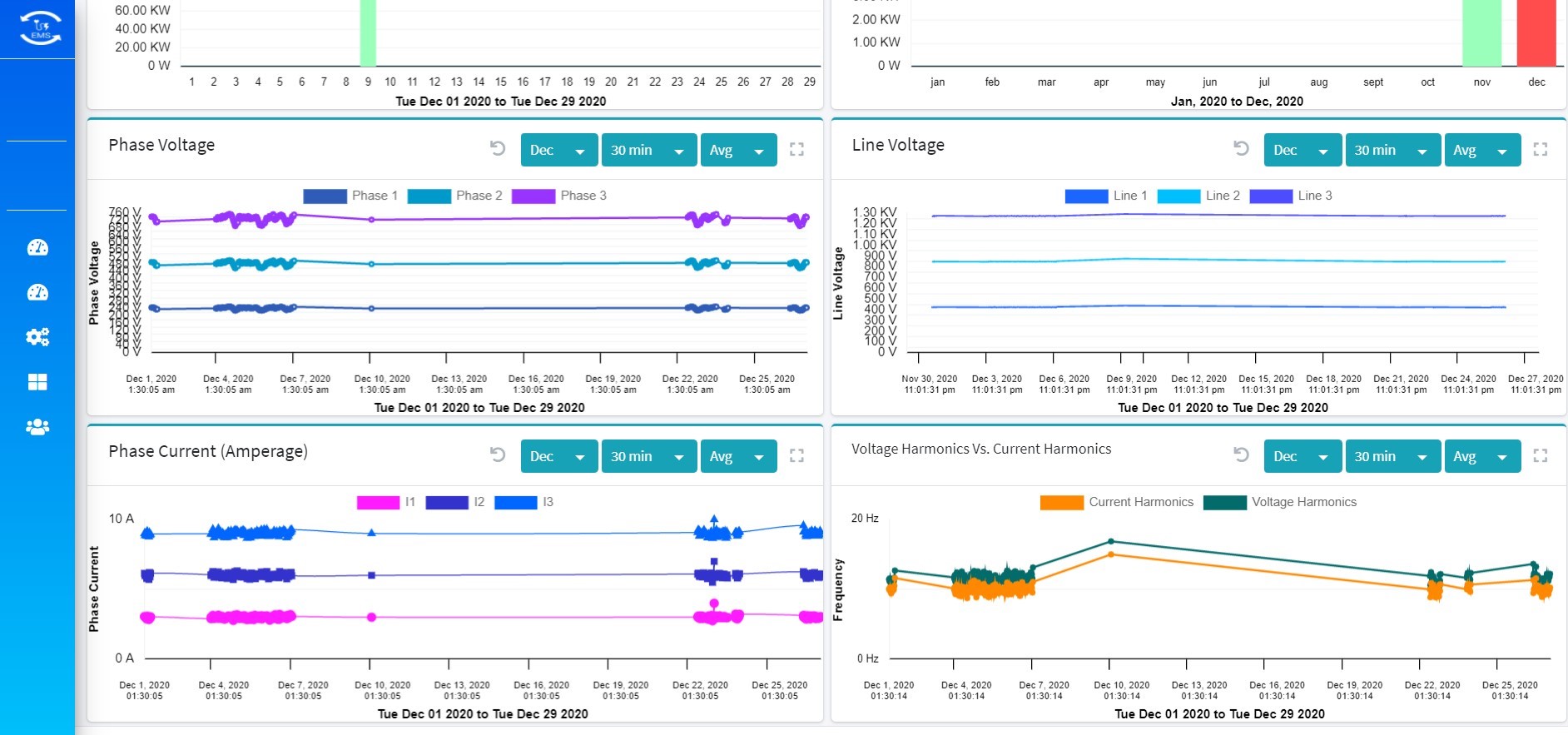Click the red dec bar in the monthly chart
1568x735 pixels.
pyautogui.click(x=1536, y=33)
